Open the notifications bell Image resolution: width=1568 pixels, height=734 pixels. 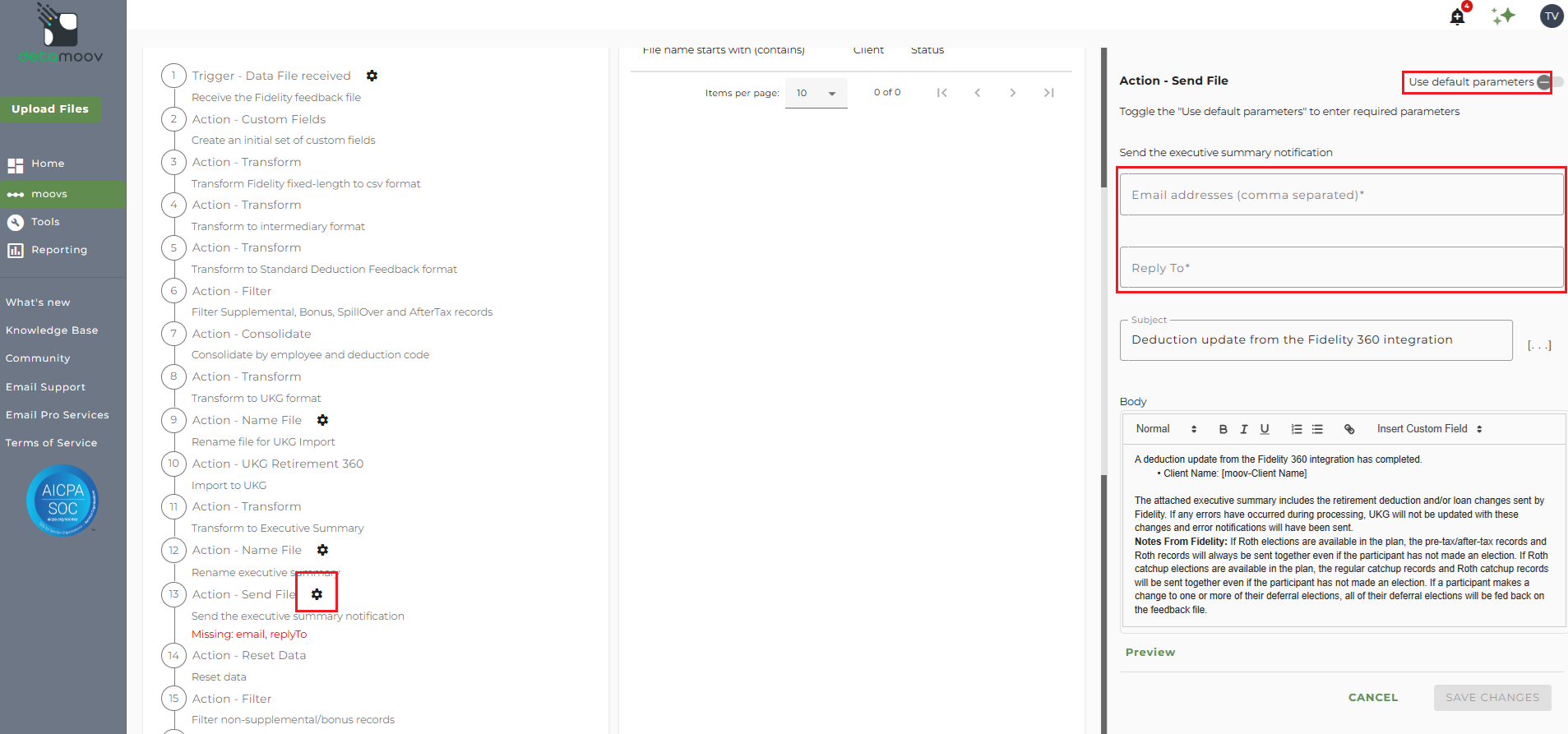(x=1457, y=16)
